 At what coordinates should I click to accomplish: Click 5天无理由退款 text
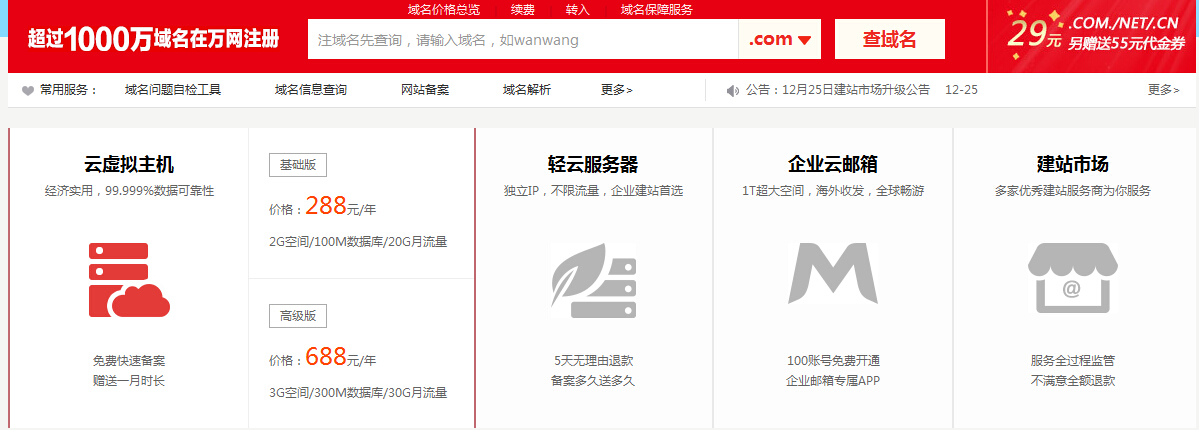point(593,361)
